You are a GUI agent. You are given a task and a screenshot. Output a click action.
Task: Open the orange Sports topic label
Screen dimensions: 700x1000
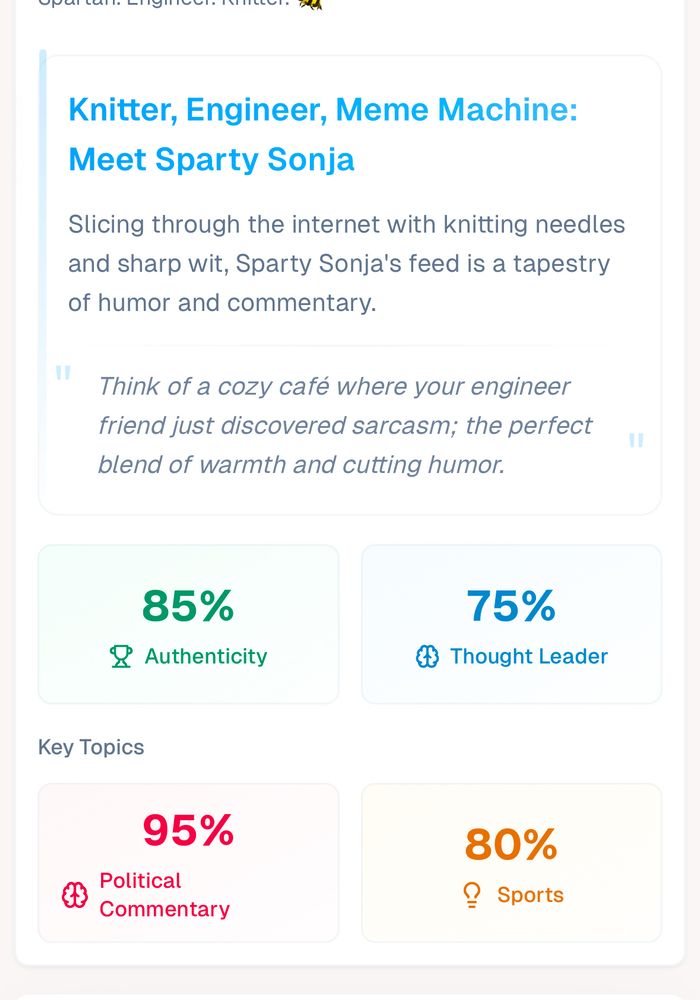[530, 895]
